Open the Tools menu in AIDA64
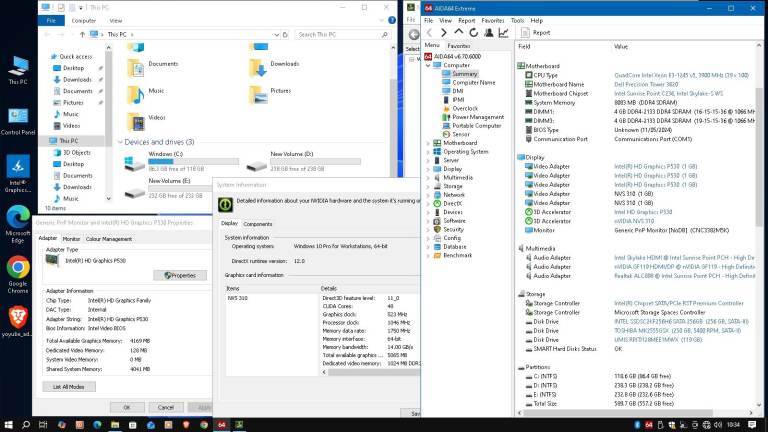This screenshot has height=432, width=768. pos(517,20)
